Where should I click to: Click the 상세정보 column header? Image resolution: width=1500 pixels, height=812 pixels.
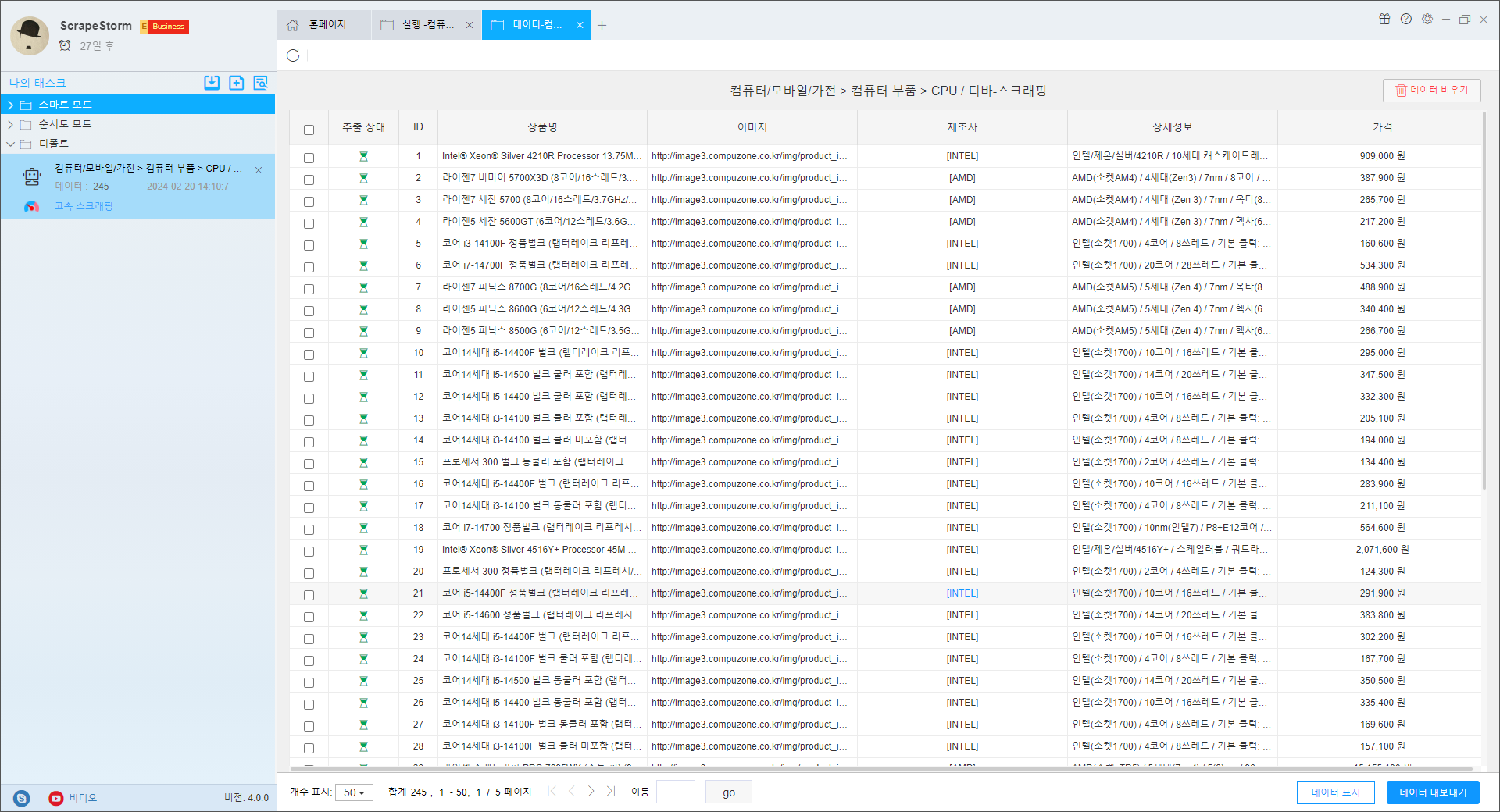tap(1173, 127)
